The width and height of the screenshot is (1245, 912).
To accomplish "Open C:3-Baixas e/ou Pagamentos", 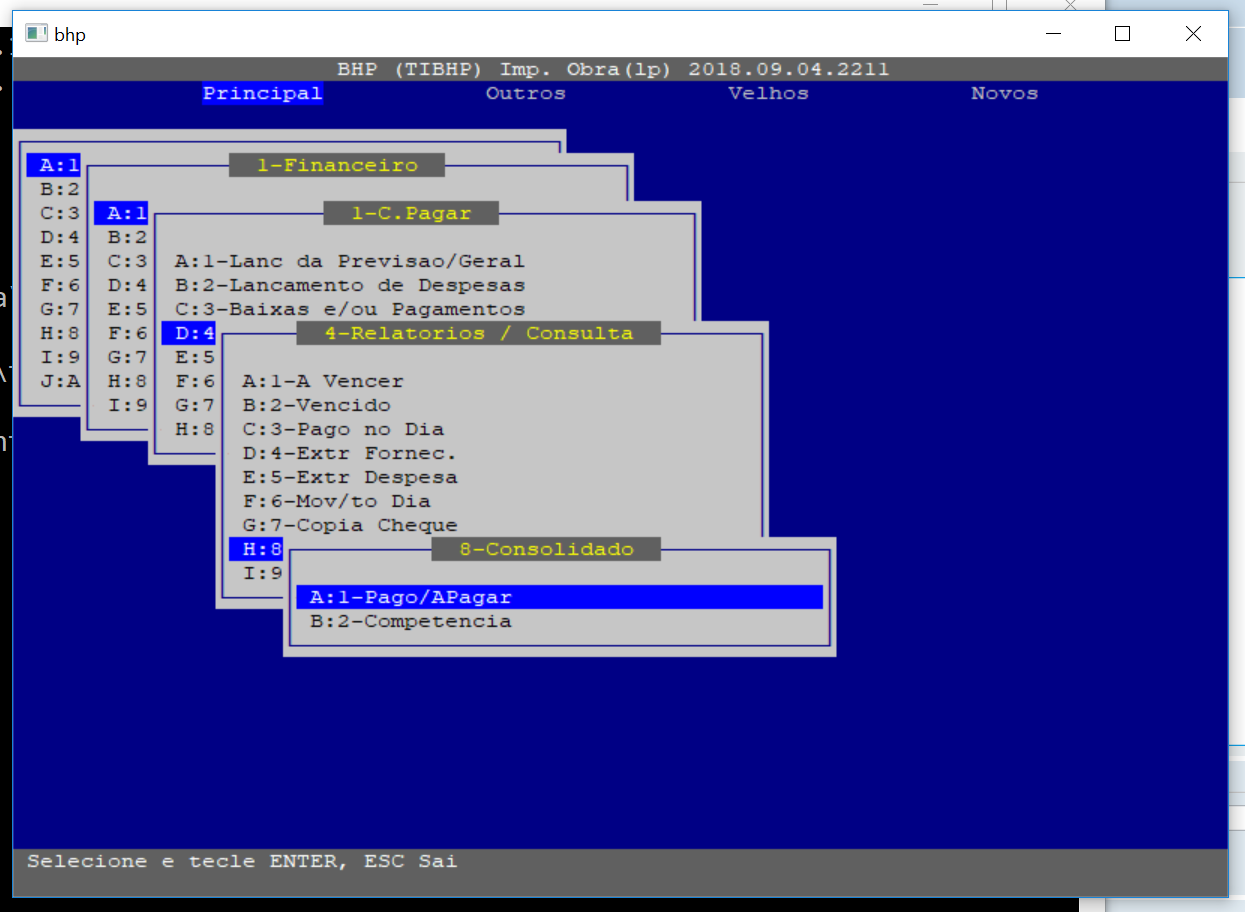I will (x=349, y=309).
